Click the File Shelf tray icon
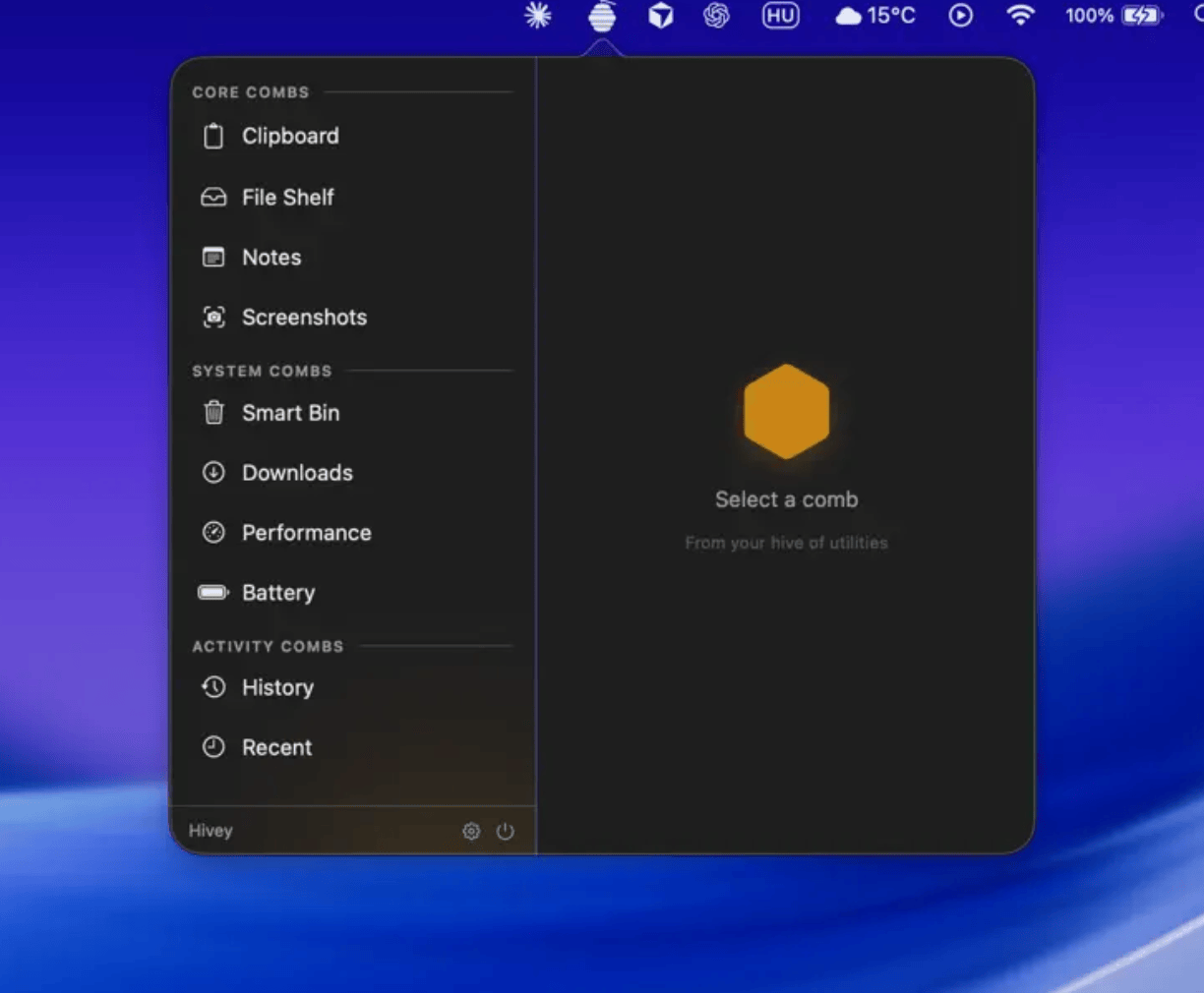This screenshot has width=1204, height=993. (x=213, y=197)
